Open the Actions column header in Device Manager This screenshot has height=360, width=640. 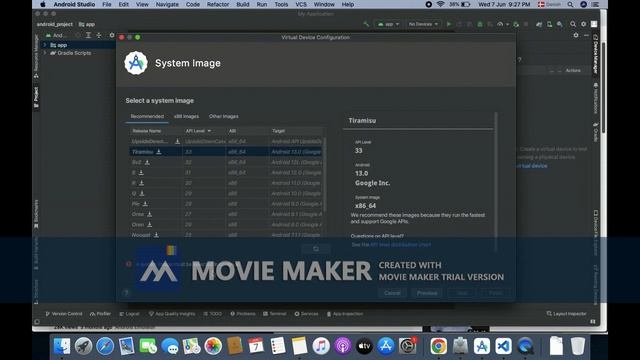[x=573, y=71]
